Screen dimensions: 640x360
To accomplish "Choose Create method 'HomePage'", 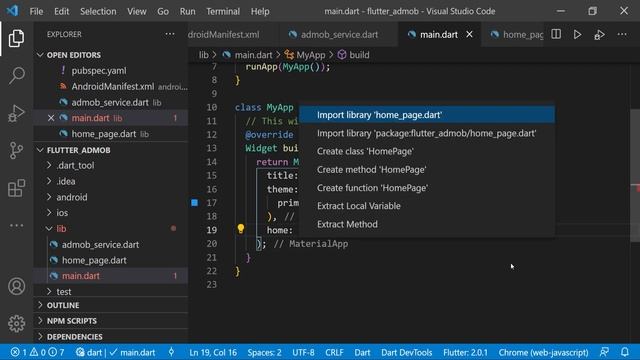I will pos(427,169).
